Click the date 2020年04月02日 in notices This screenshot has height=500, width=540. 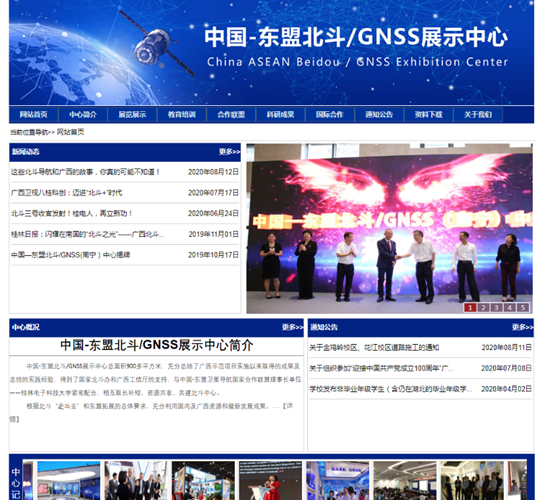click(x=506, y=389)
